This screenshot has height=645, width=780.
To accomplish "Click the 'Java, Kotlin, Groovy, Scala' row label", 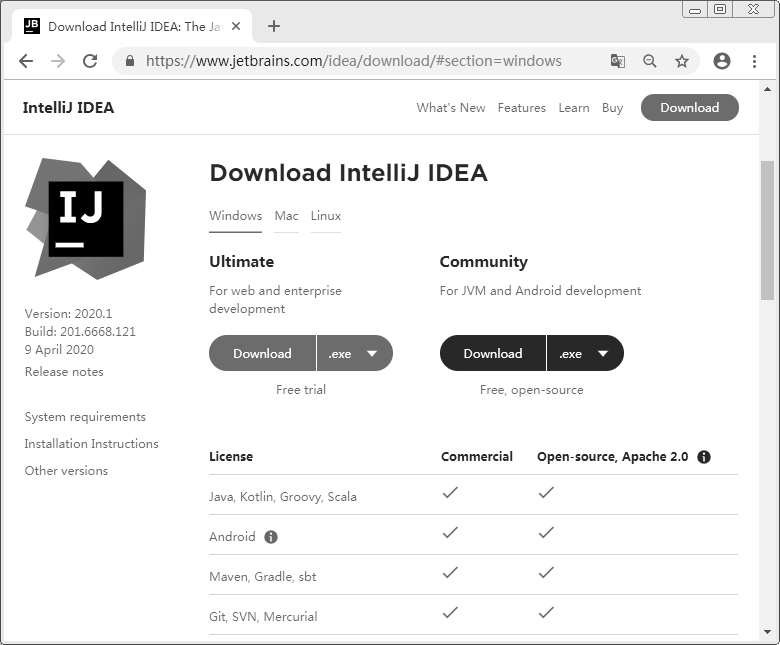I will 283,496.
